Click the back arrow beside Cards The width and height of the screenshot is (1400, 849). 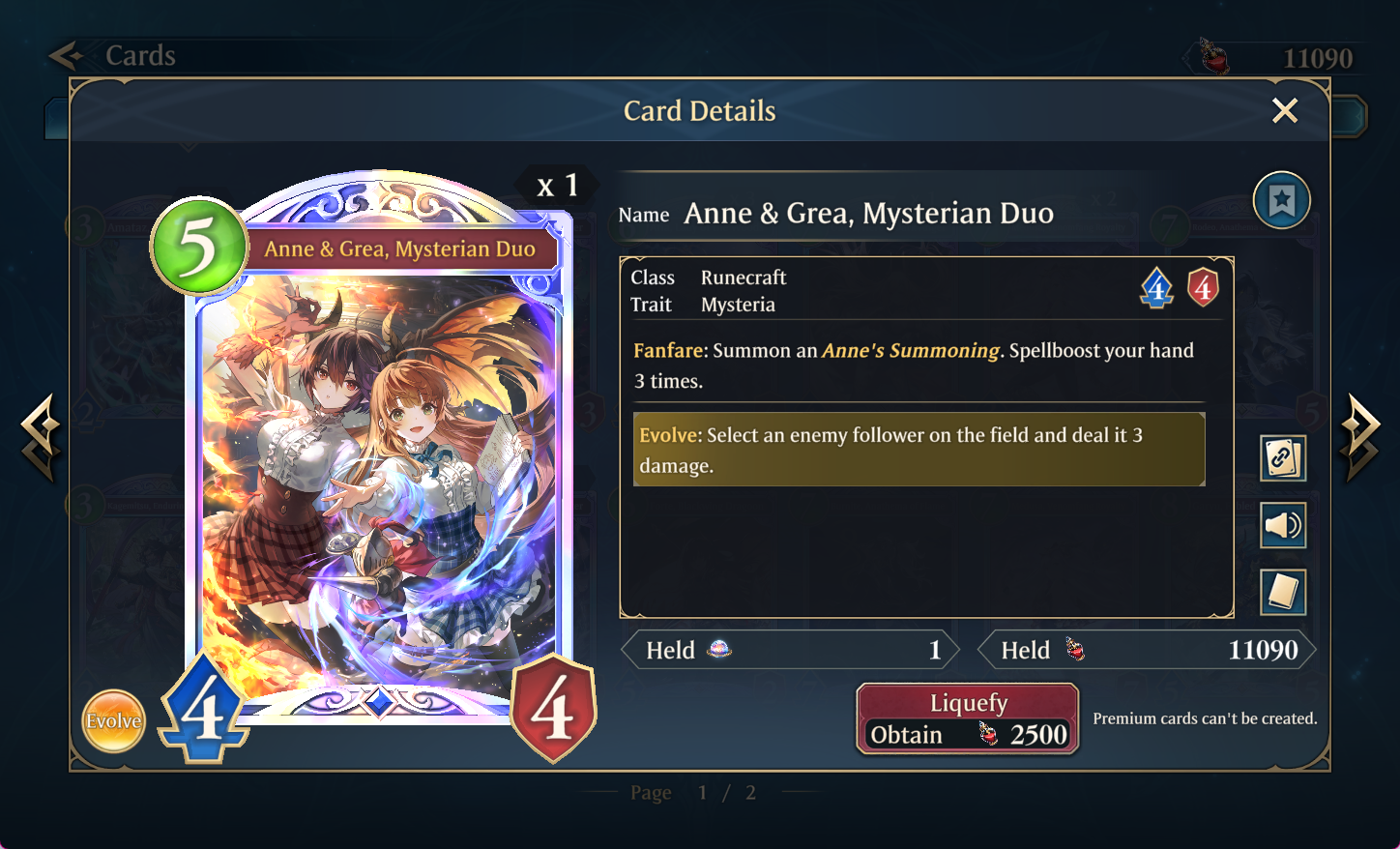[66, 55]
